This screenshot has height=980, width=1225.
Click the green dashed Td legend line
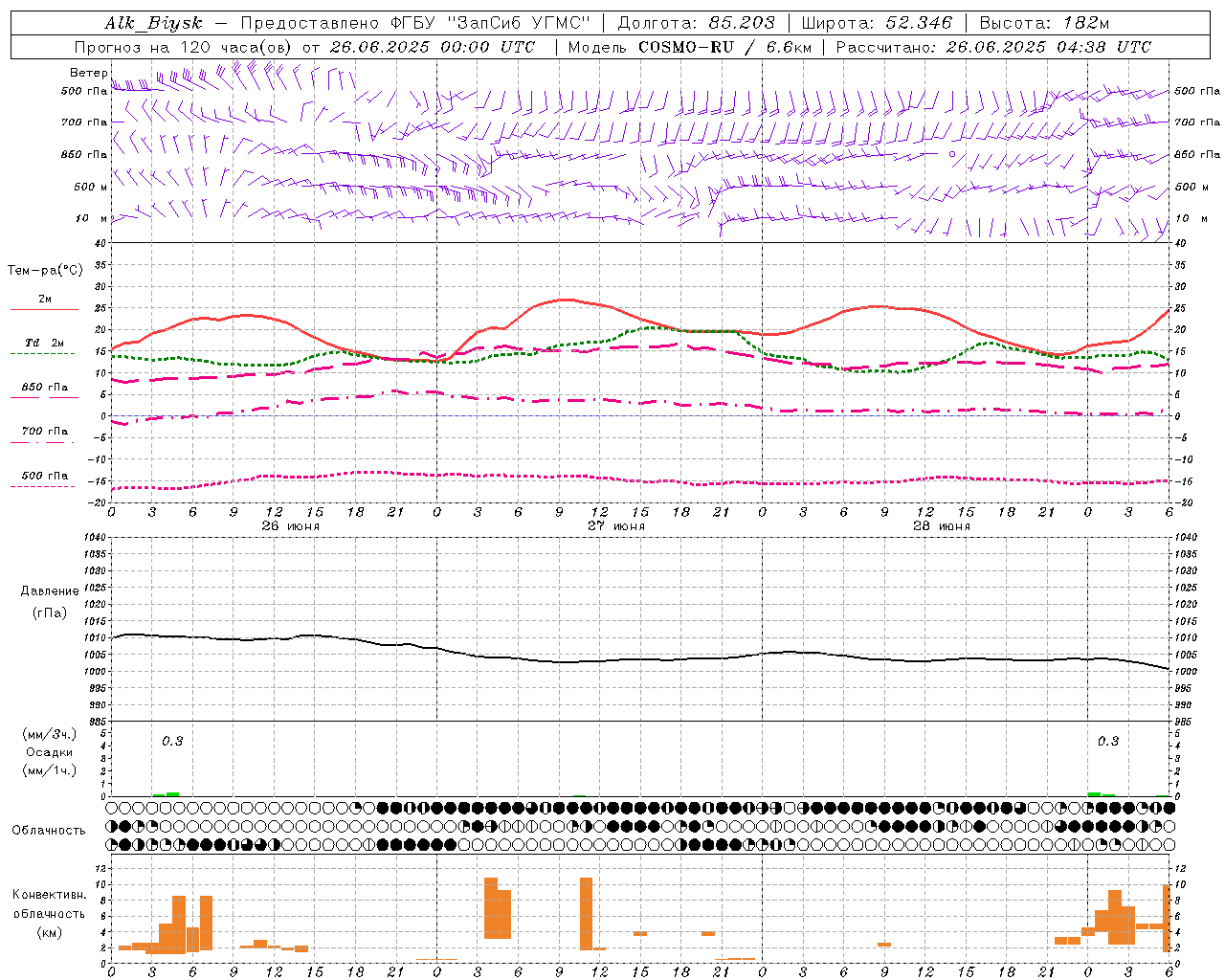[x=42, y=353]
